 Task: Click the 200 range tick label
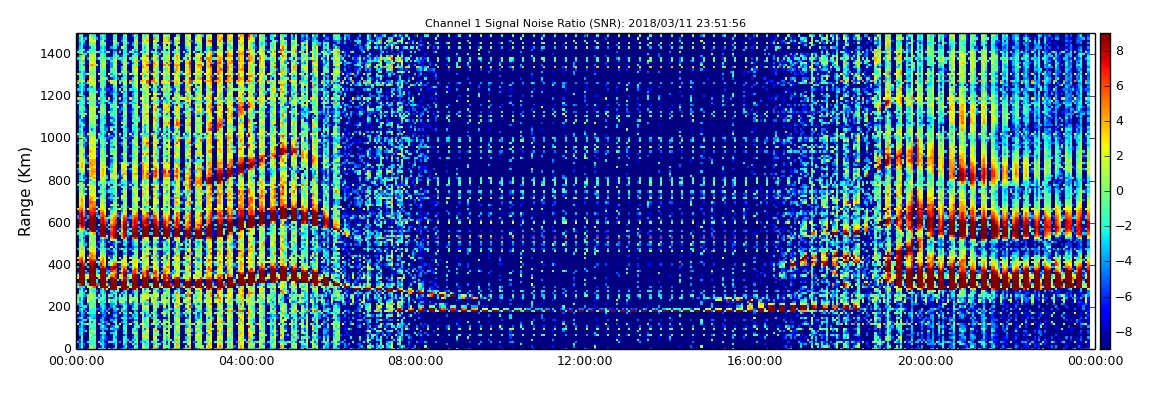coord(60,307)
